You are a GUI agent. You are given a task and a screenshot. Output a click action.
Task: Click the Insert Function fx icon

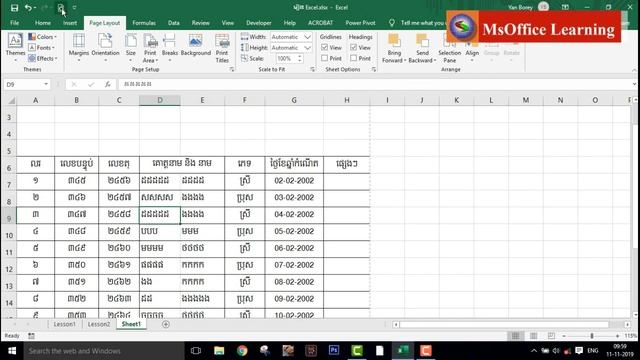click(107, 84)
